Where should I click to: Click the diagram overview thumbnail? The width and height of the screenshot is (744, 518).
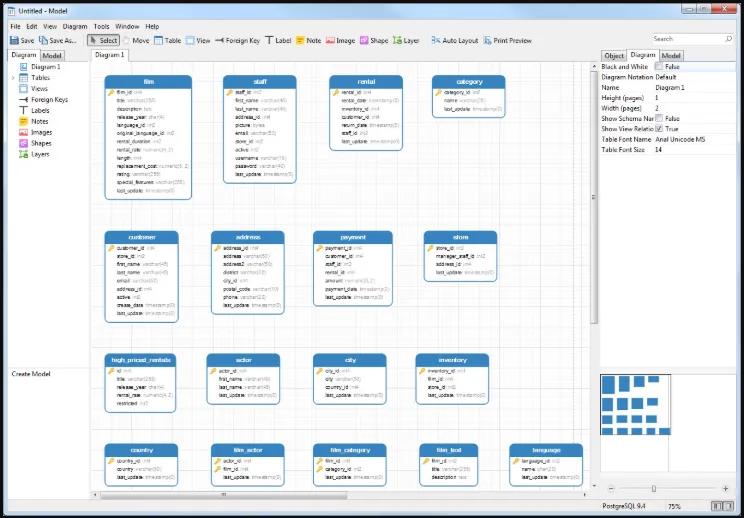click(636, 405)
